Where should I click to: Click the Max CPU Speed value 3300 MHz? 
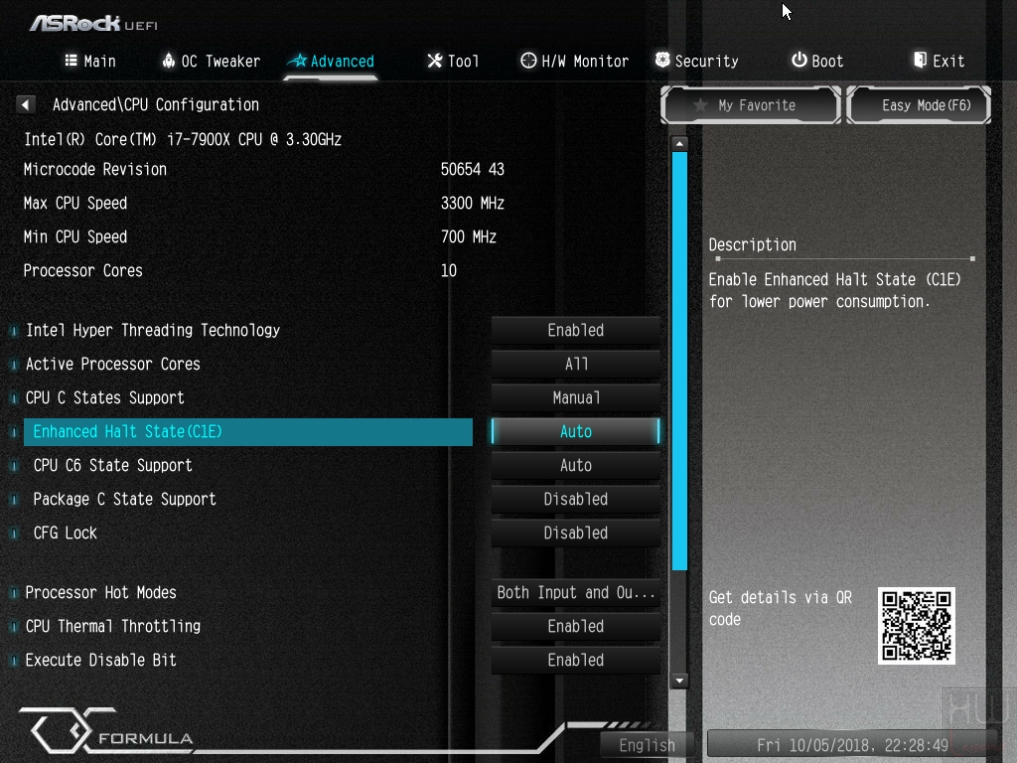pos(472,203)
